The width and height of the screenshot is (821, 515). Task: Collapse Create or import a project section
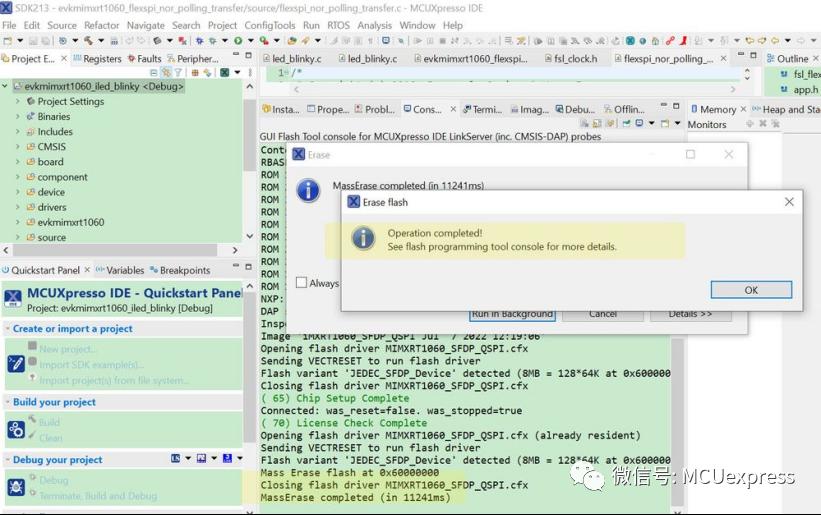[8, 329]
